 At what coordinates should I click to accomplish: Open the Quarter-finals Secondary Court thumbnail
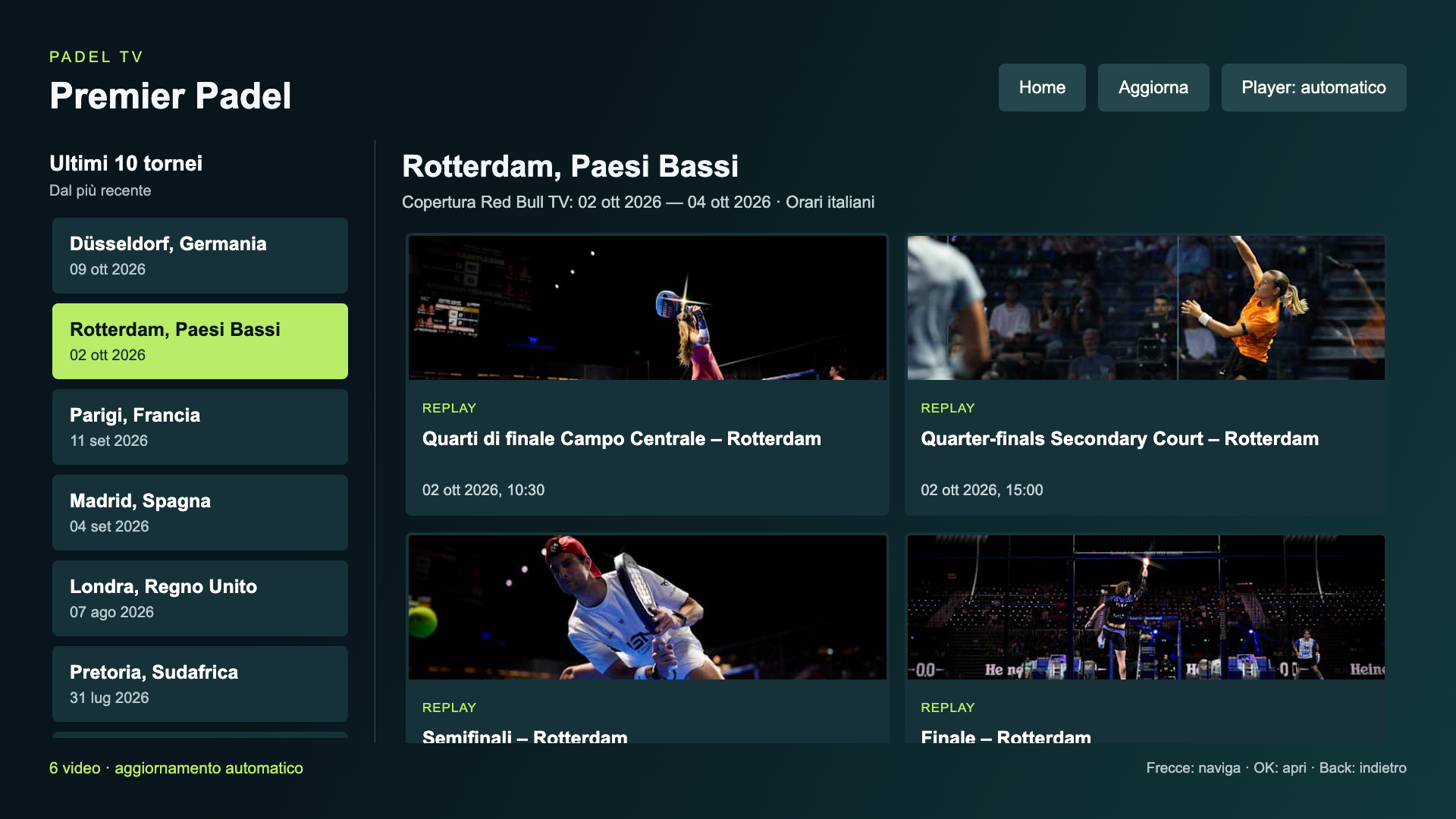[x=1146, y=308]
